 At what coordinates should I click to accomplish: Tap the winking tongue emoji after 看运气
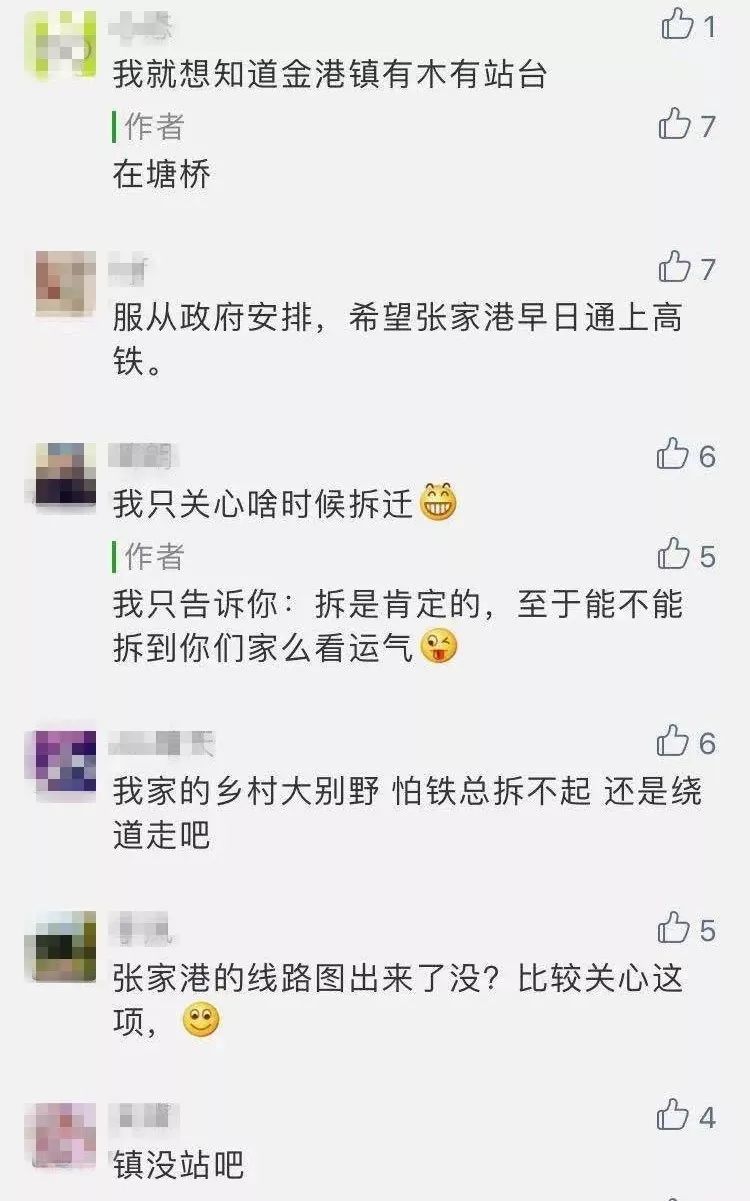point(438,647)
